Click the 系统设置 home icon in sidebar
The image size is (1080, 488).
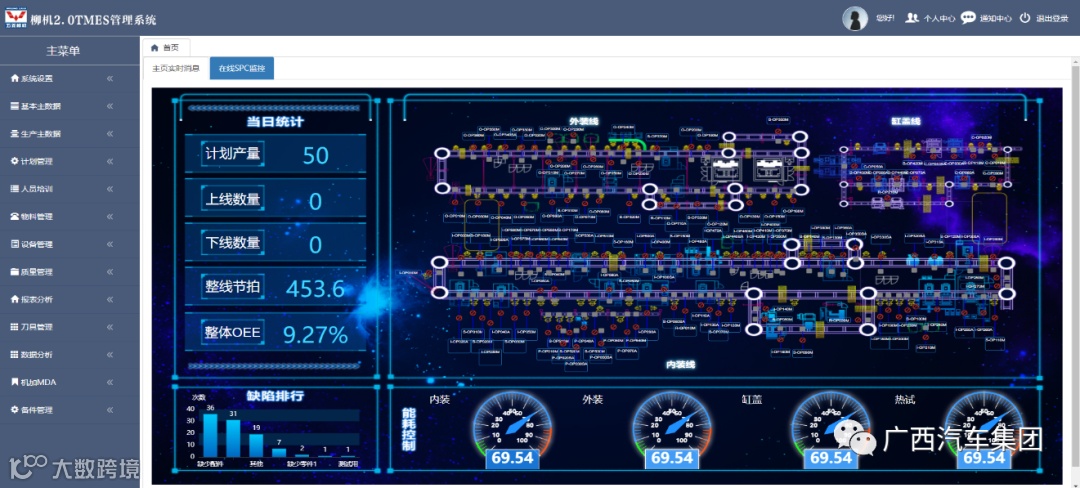click(x=14, y=78)
